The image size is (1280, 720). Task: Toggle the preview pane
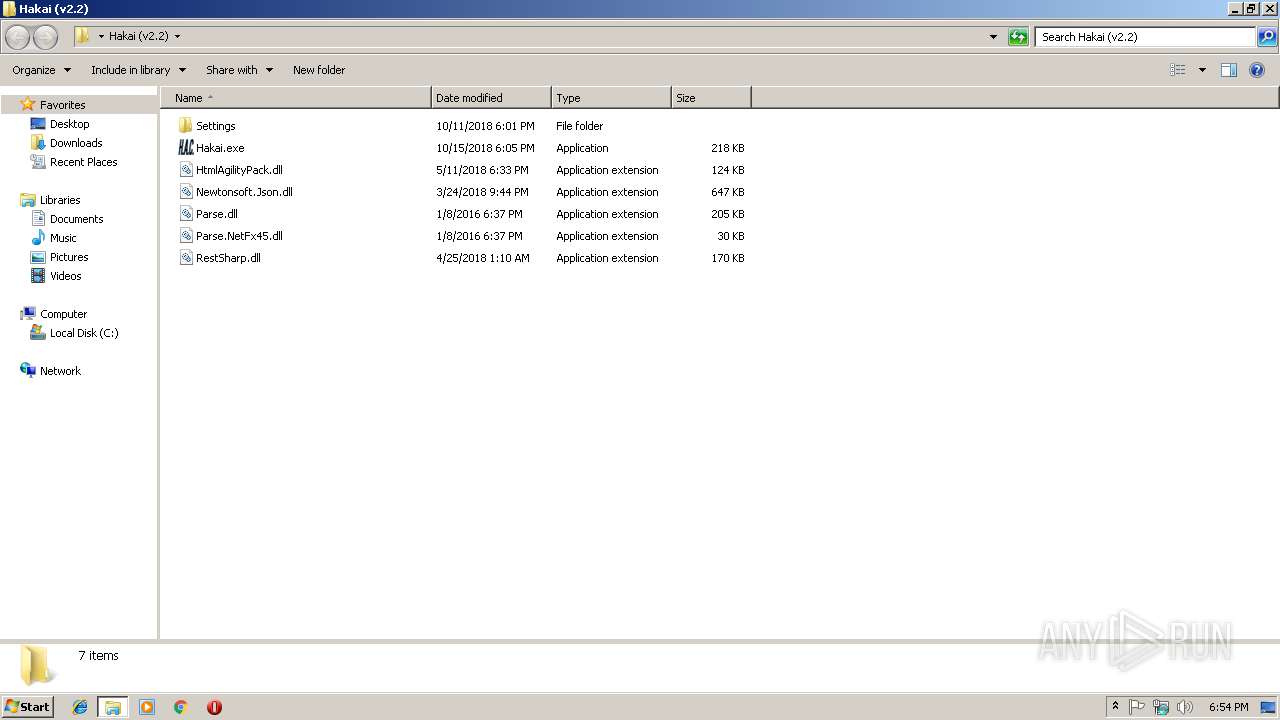[x=1229, y=70]
